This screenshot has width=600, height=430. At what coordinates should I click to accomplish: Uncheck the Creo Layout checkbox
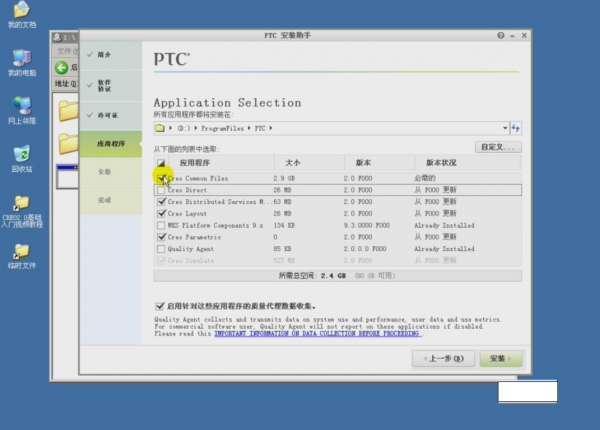pos(161,213)
